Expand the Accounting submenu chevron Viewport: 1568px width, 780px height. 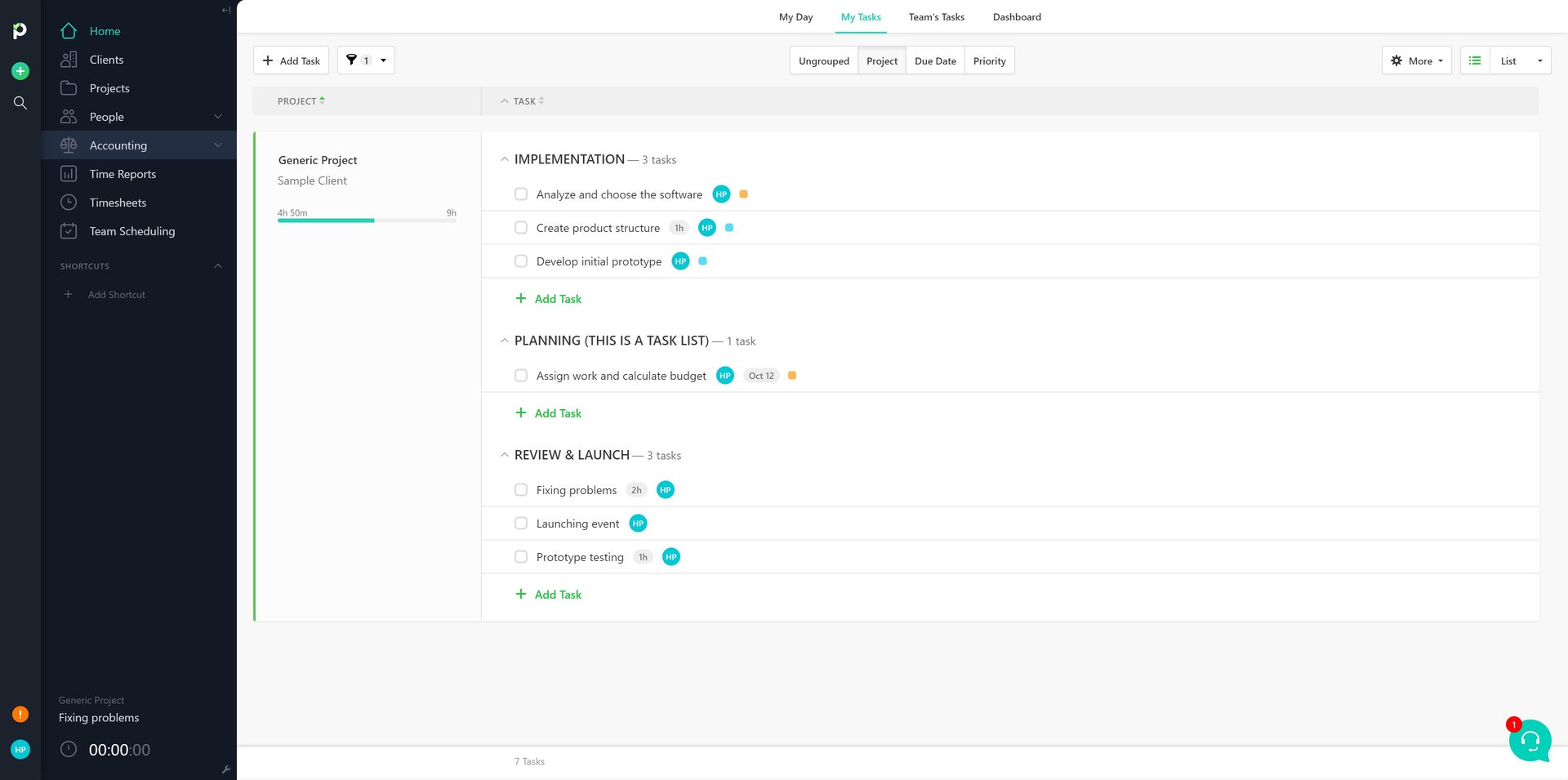(218, 145)
